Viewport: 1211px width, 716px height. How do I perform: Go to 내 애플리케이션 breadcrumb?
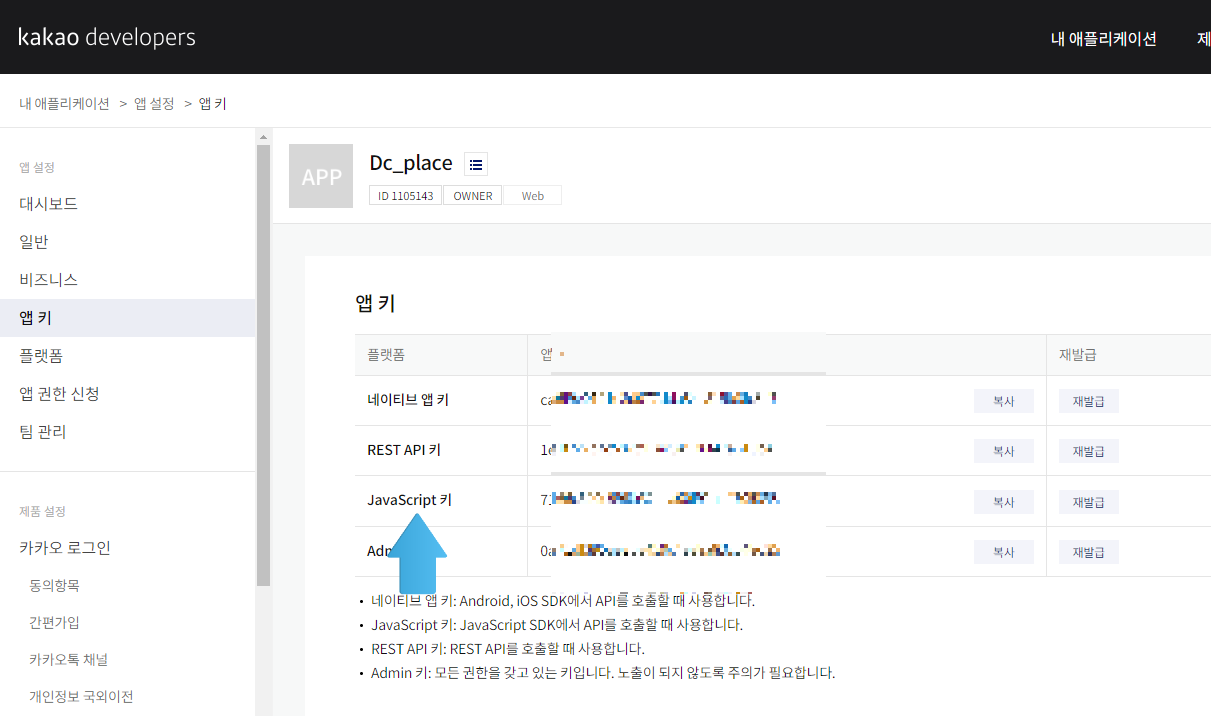coord(64,103)
